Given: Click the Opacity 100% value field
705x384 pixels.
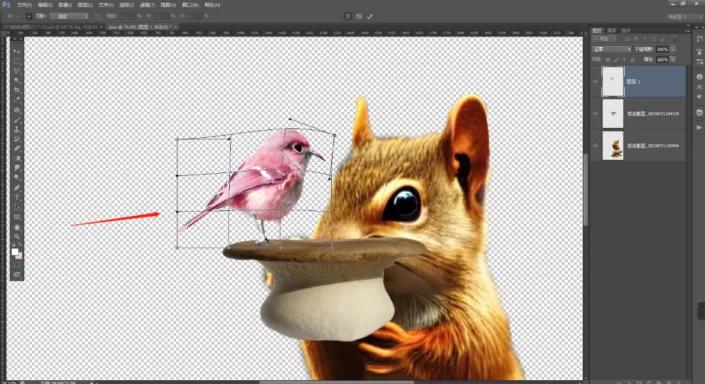Looking at the screenshot, I should 662,49.
